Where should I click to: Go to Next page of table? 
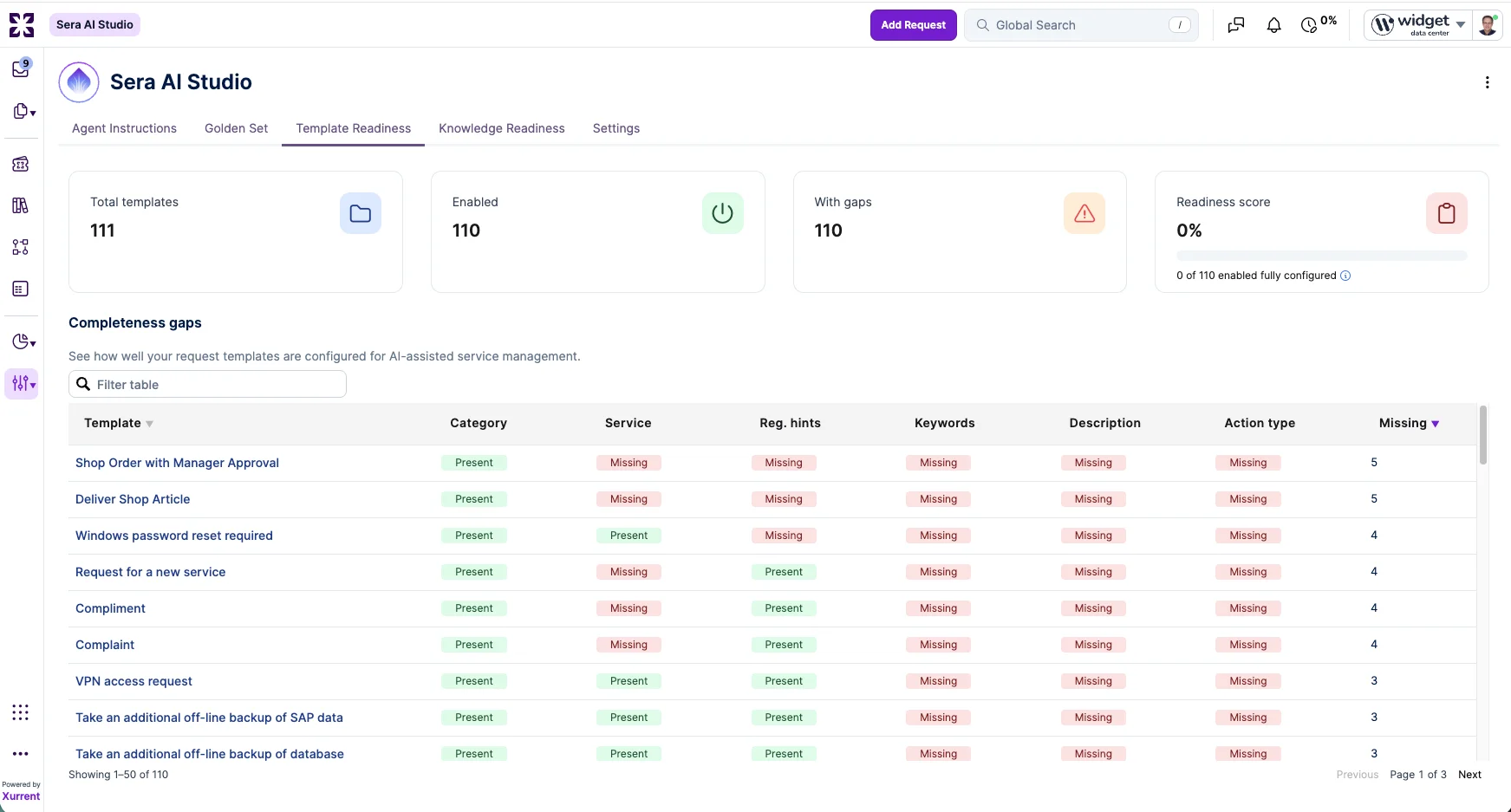click(x=1469, y=775)
